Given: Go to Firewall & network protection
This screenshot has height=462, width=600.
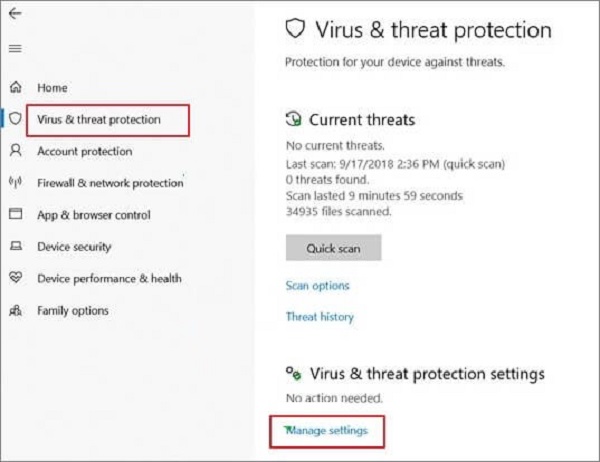Looking at the screenshot, I should [110, 183].
